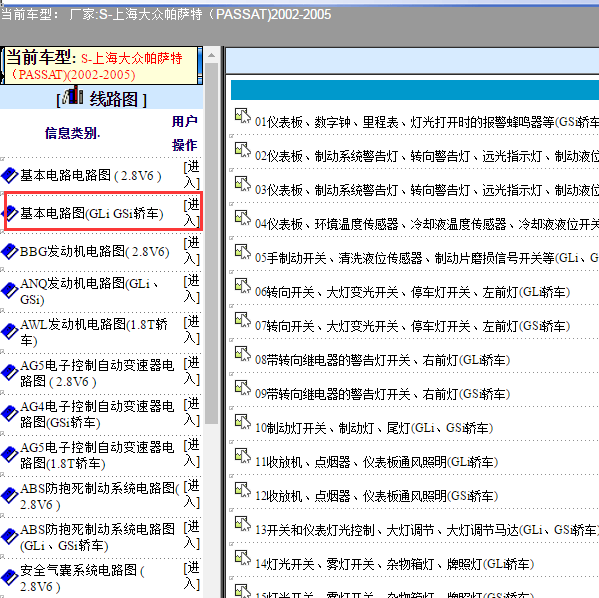Select BBG发动机电路图( 2.8V6) category
Viewport: 599px width, 598px height.
(94, 251)
